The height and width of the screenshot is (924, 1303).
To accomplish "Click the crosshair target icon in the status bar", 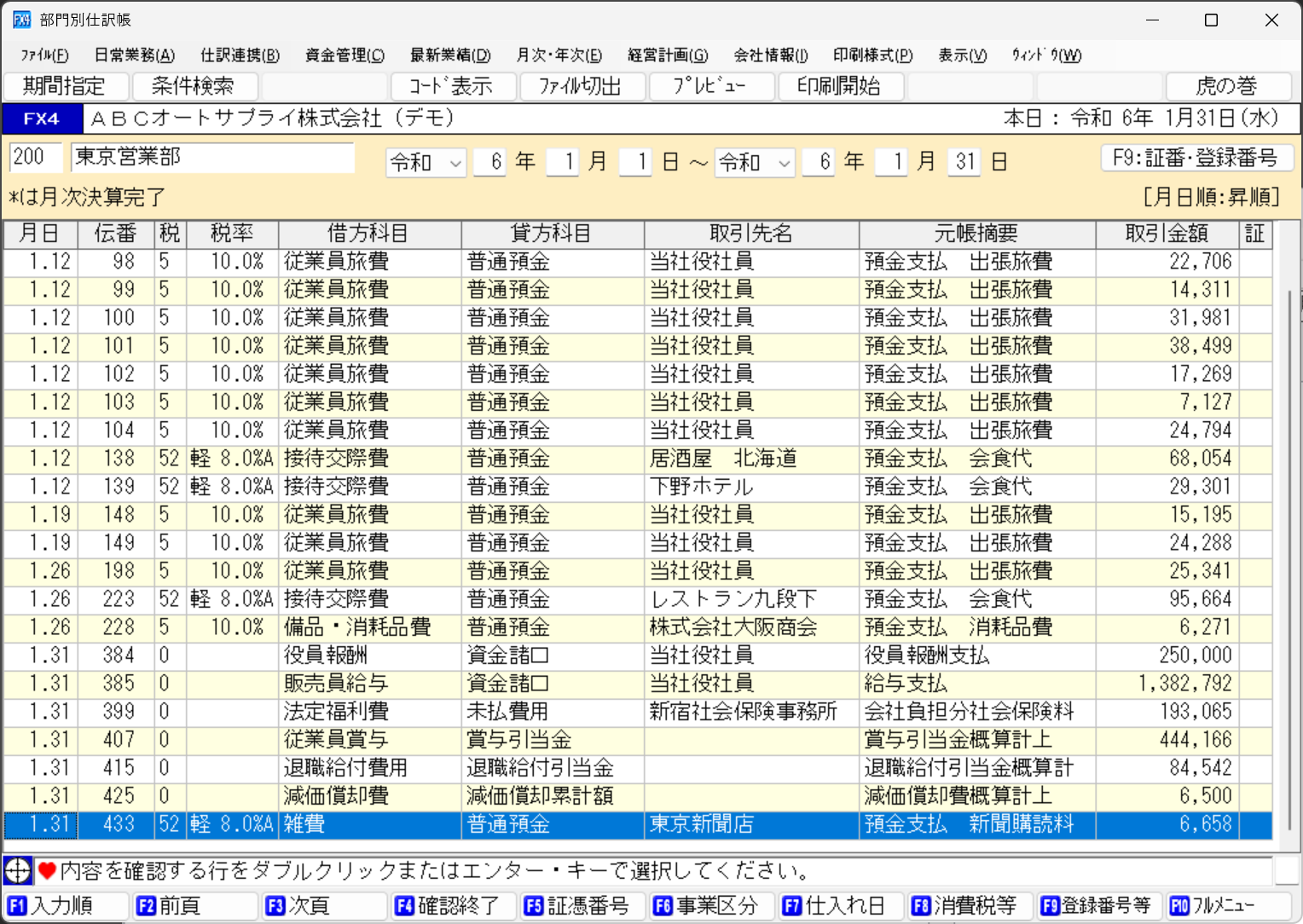I will pos(16,870).
